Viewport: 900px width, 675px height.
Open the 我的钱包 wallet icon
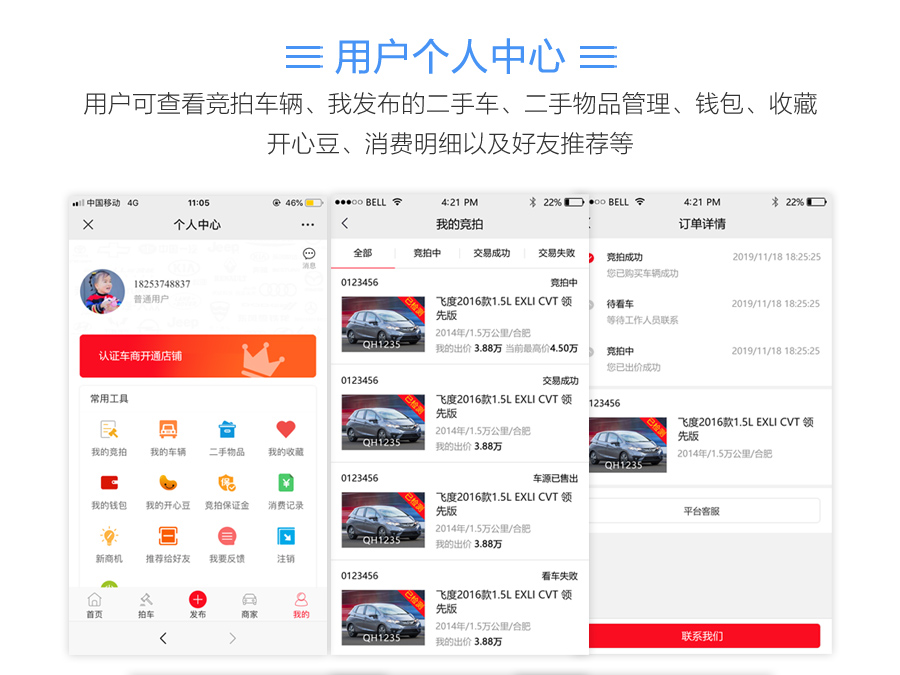(x=110, y=483)
